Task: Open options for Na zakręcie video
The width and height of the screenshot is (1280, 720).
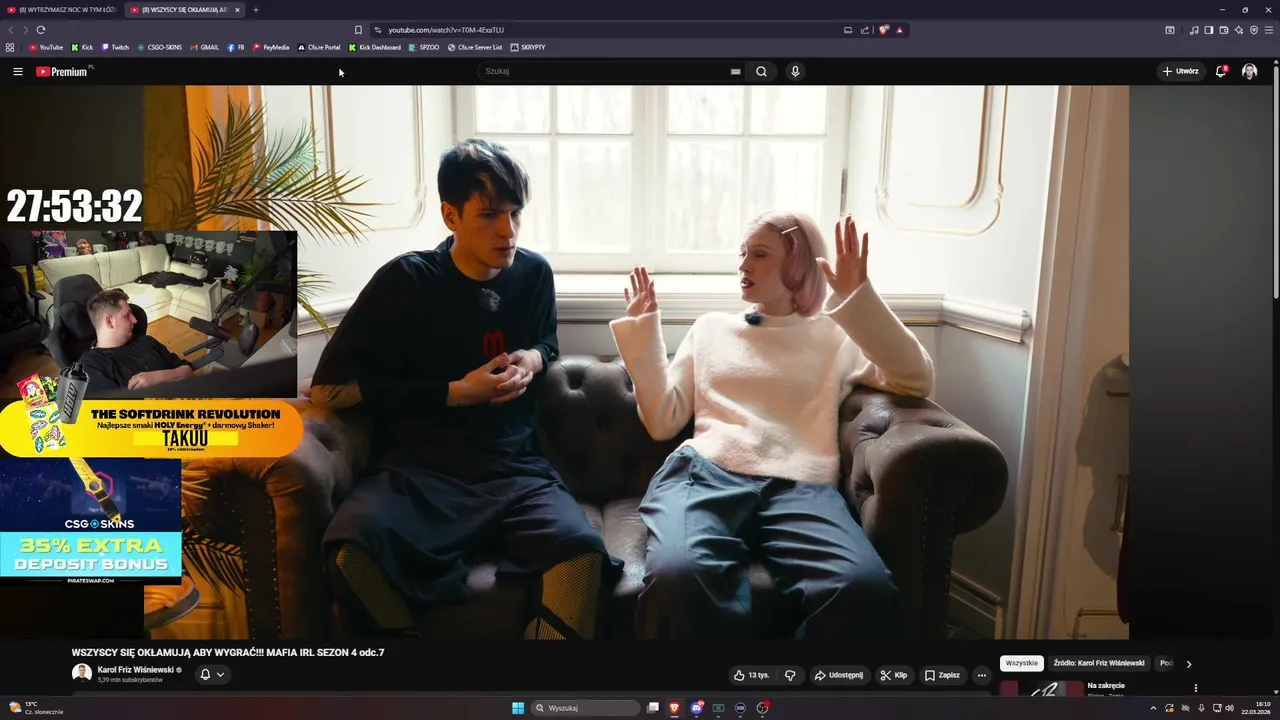Action: tap(1195, 688)
